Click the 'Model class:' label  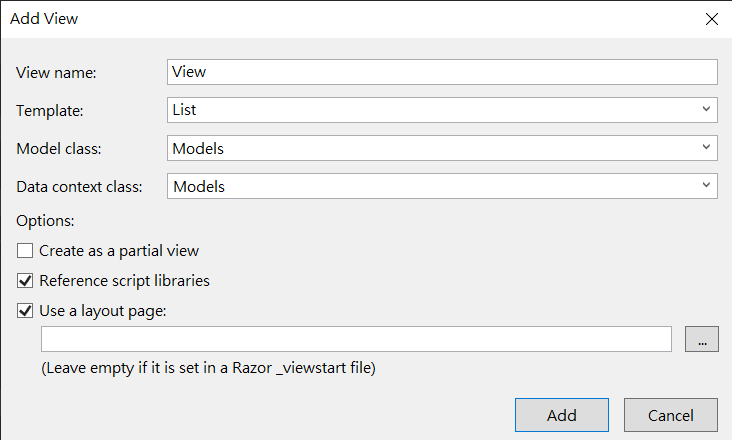(59, 148)
